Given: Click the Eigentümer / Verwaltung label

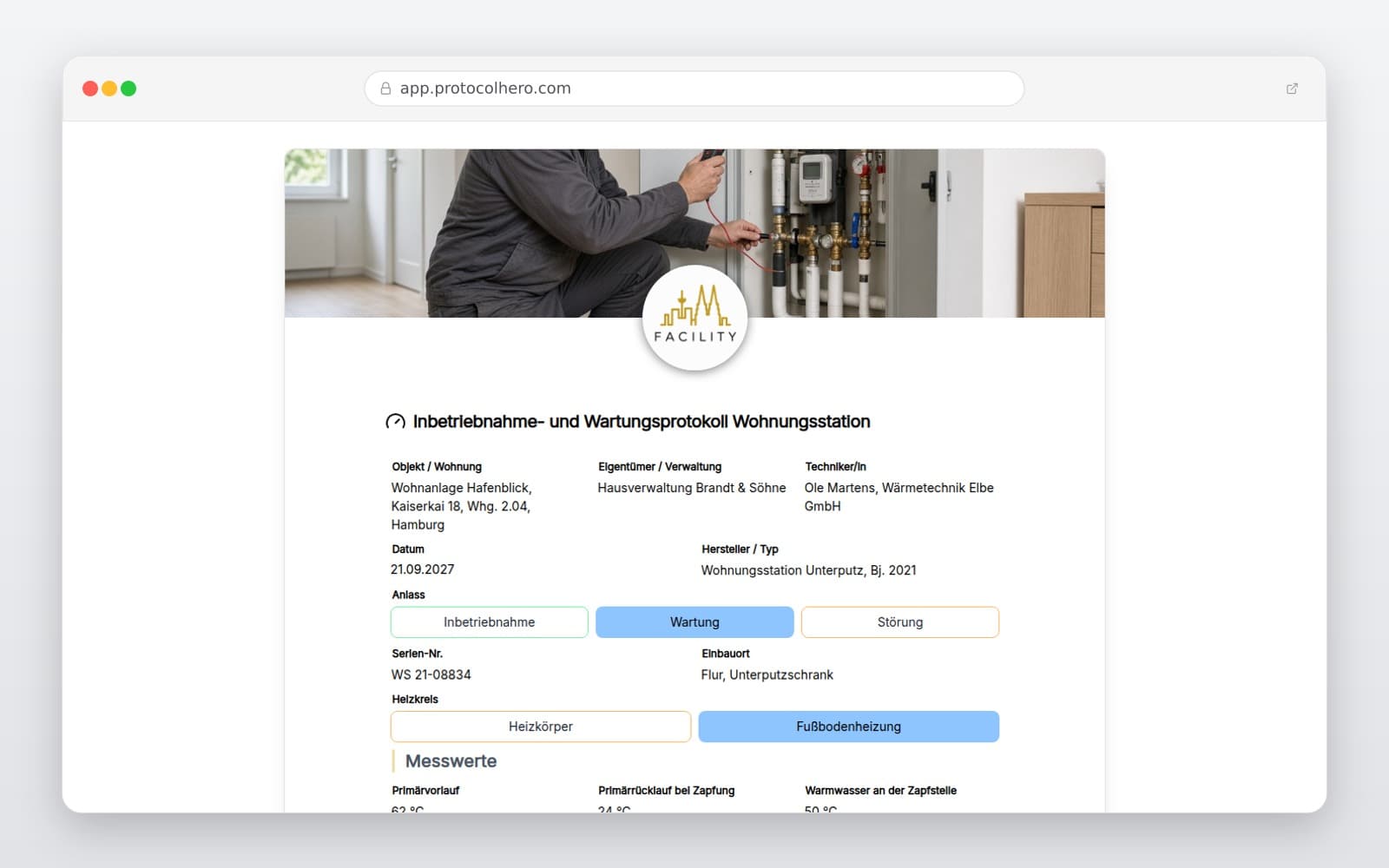Looking at the screenshot, I should click(x=660, y=467).
